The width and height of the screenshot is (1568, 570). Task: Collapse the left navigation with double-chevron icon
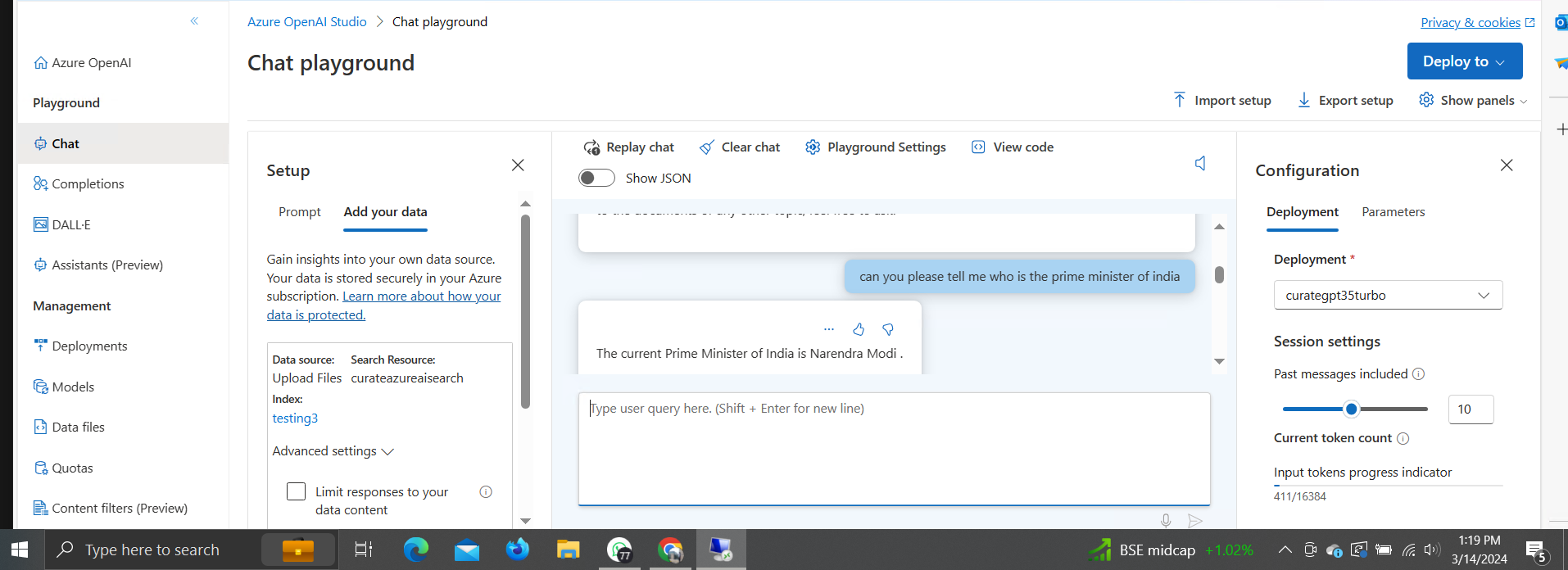pyautogui.click(x=194, y=21)
